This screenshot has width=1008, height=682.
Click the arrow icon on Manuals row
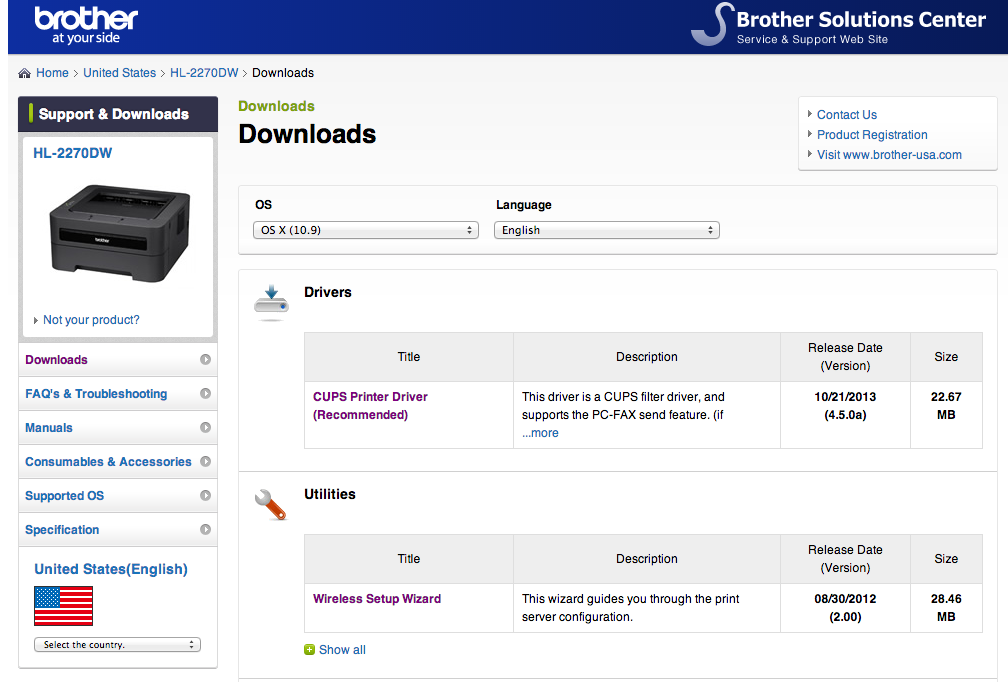(x=205, y=427)
